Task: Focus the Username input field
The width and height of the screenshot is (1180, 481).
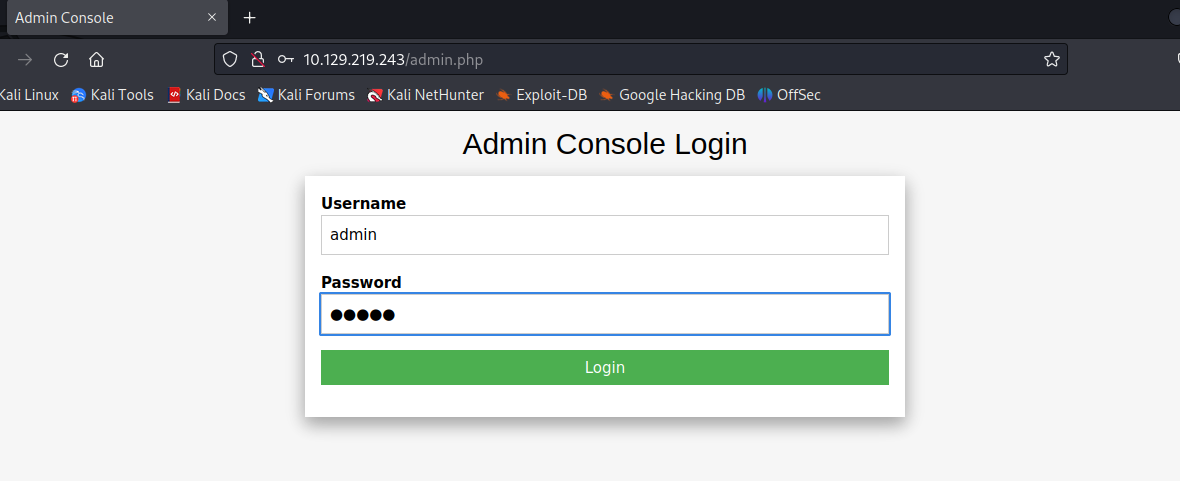Action: 604,235
